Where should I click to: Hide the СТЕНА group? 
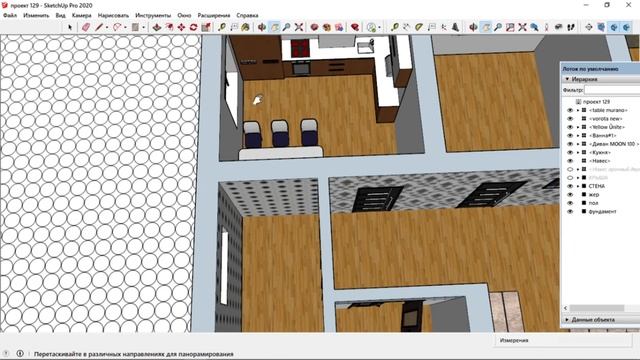pos(570,186)
